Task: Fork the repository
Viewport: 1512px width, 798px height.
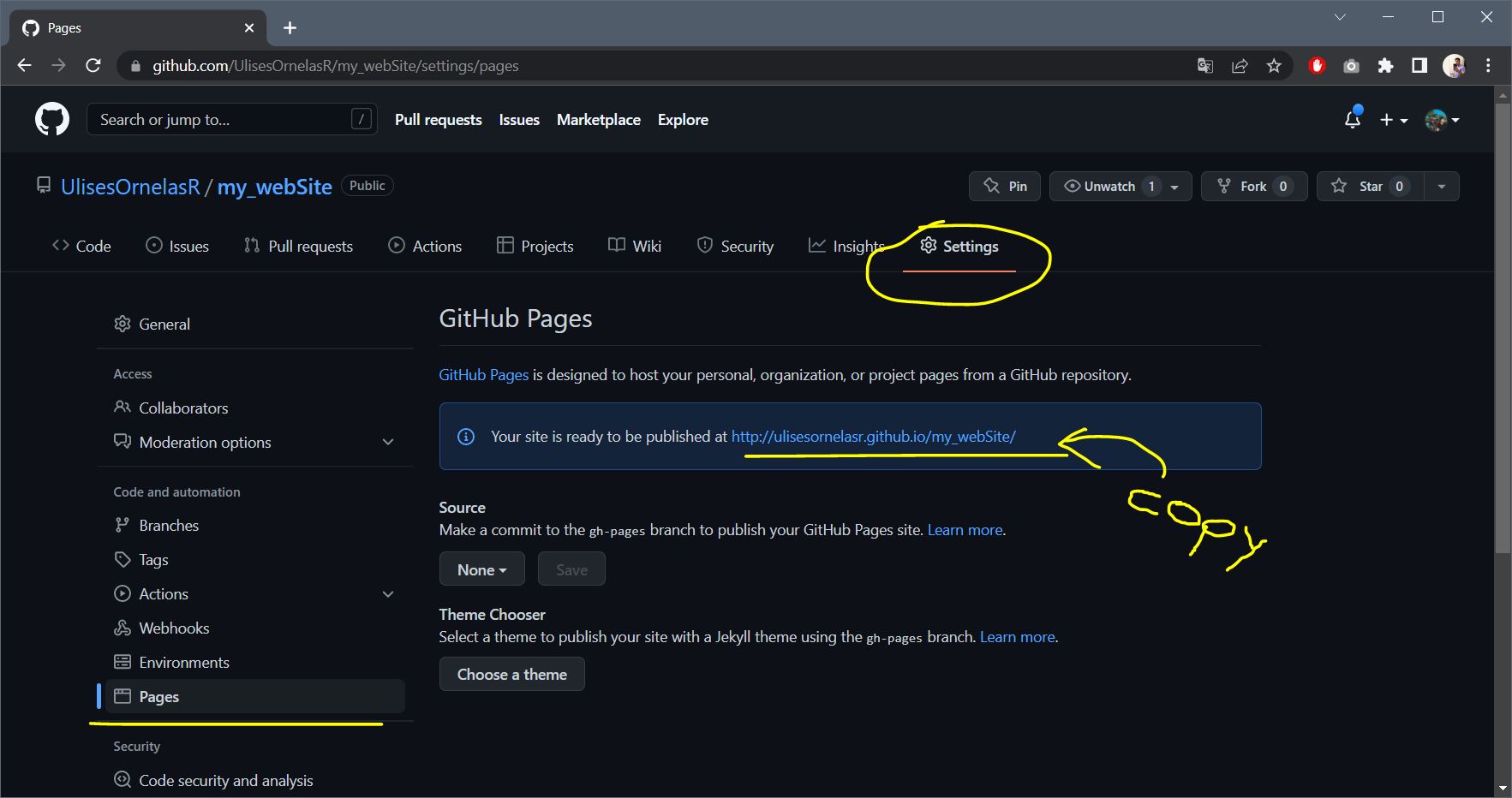Action: coord(1254,186)
